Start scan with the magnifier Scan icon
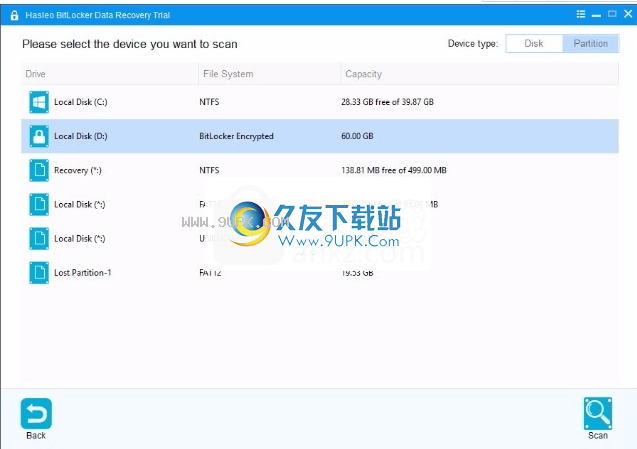 tap(598, 414)
